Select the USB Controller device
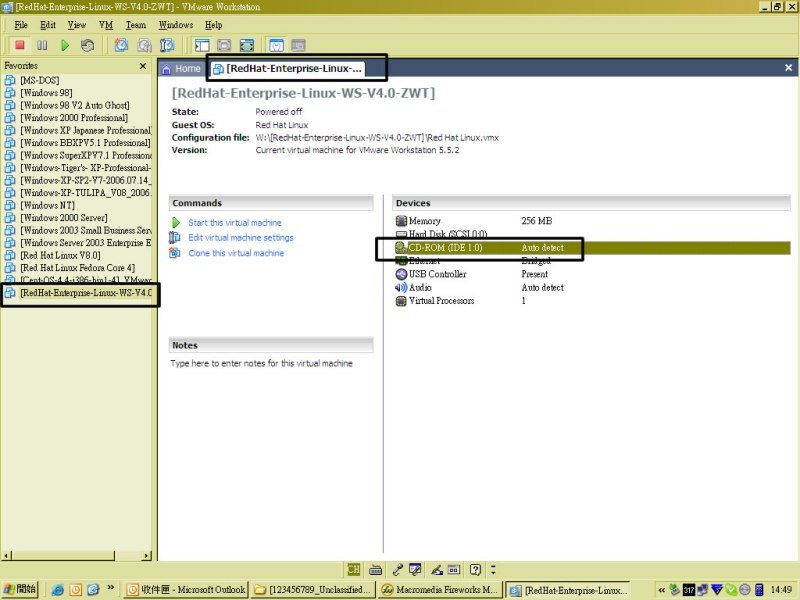Viewport: 800px width, 600px height. tap(591, 274)
